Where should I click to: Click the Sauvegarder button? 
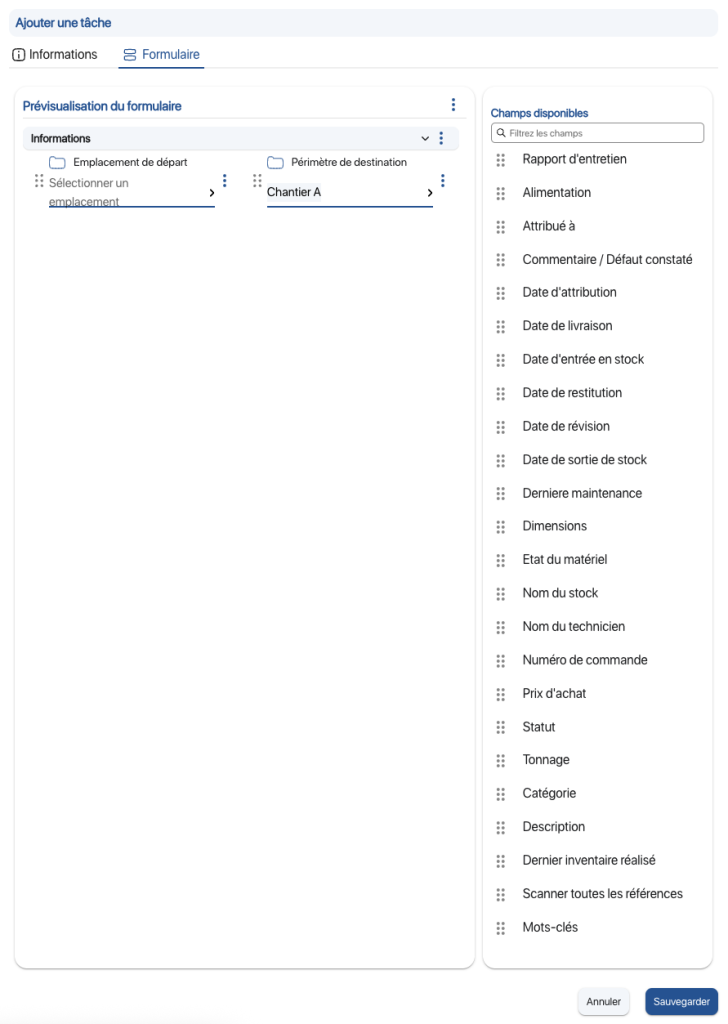tap(681, 1001)
